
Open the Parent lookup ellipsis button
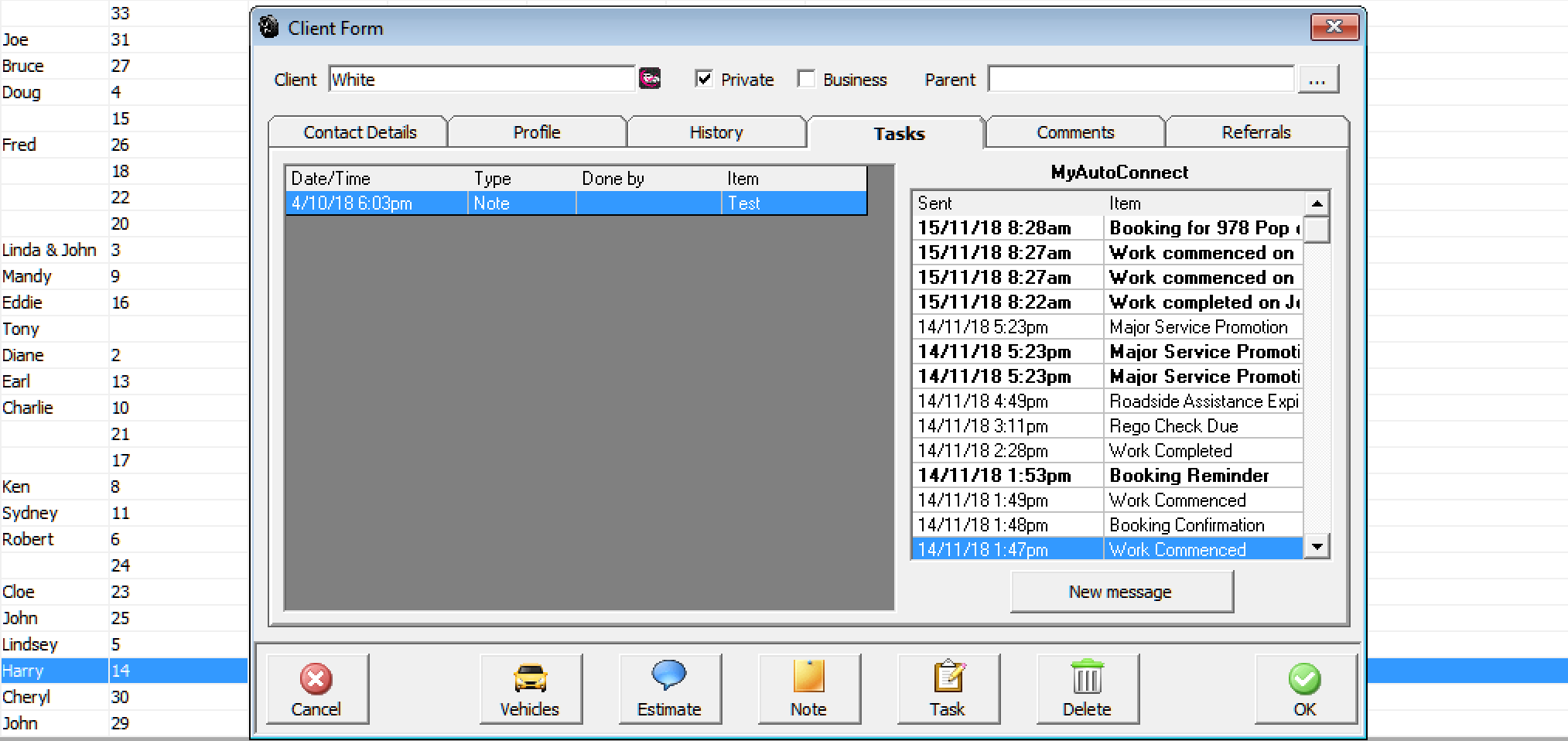(1318, 79)
